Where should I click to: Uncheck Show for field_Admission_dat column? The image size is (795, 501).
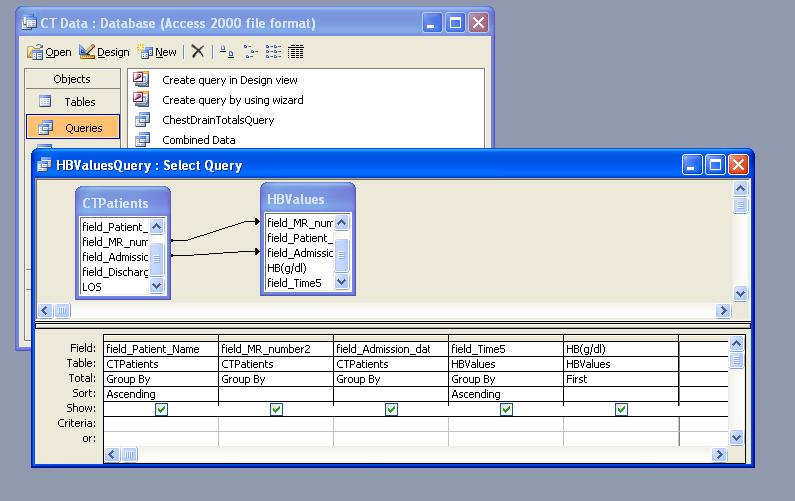391,409
